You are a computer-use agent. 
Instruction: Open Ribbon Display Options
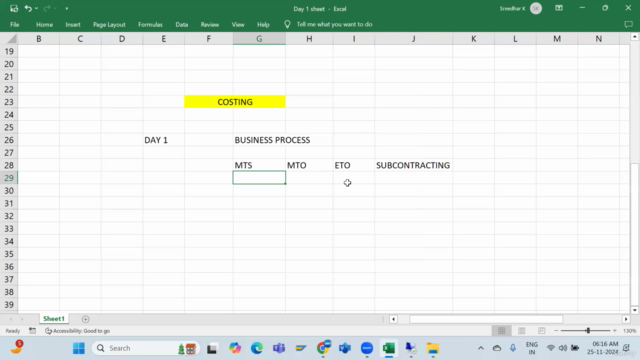click(x=559, y=8)
